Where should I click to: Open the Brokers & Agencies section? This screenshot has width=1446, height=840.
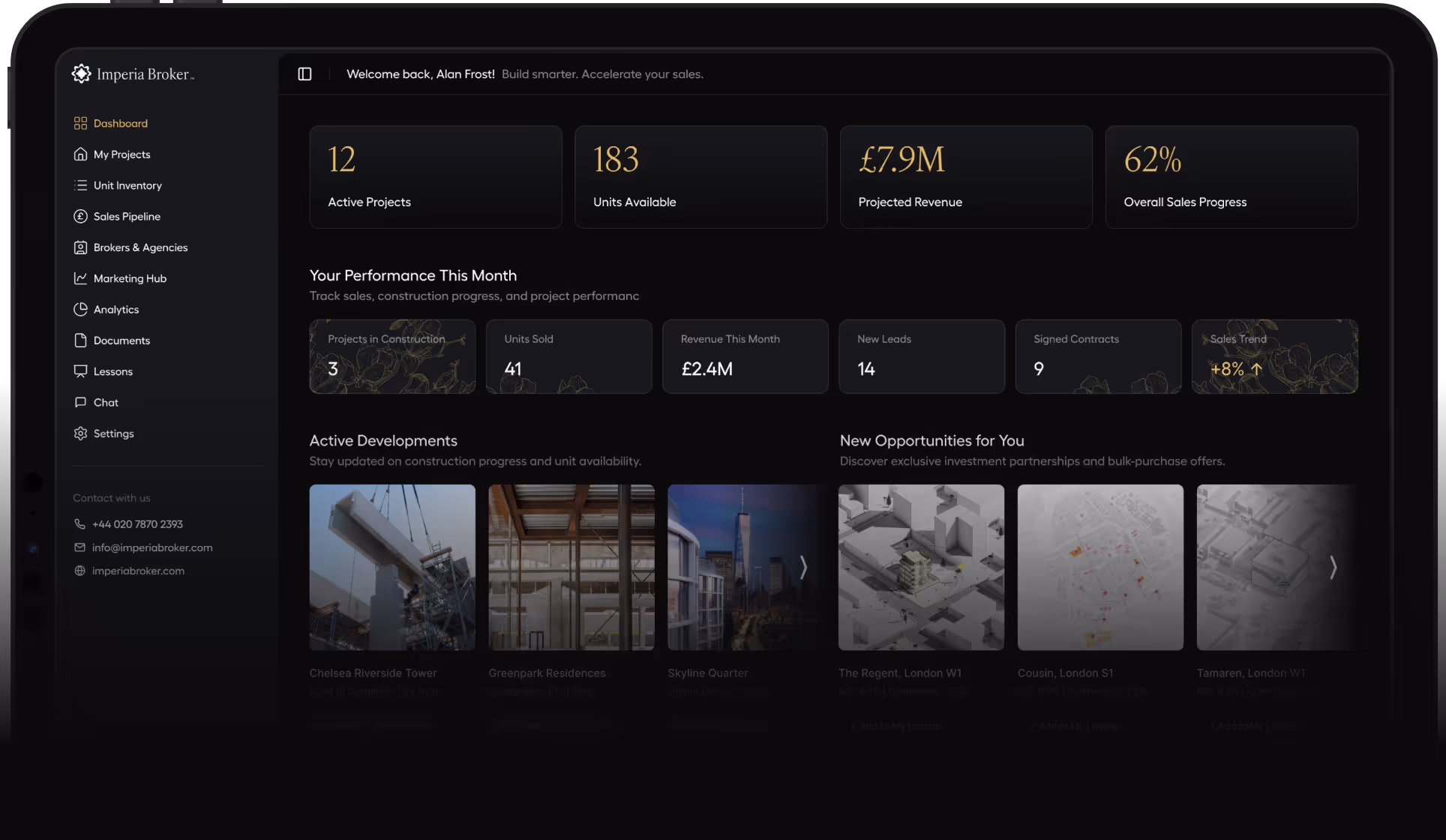click(x=140, y=247)
